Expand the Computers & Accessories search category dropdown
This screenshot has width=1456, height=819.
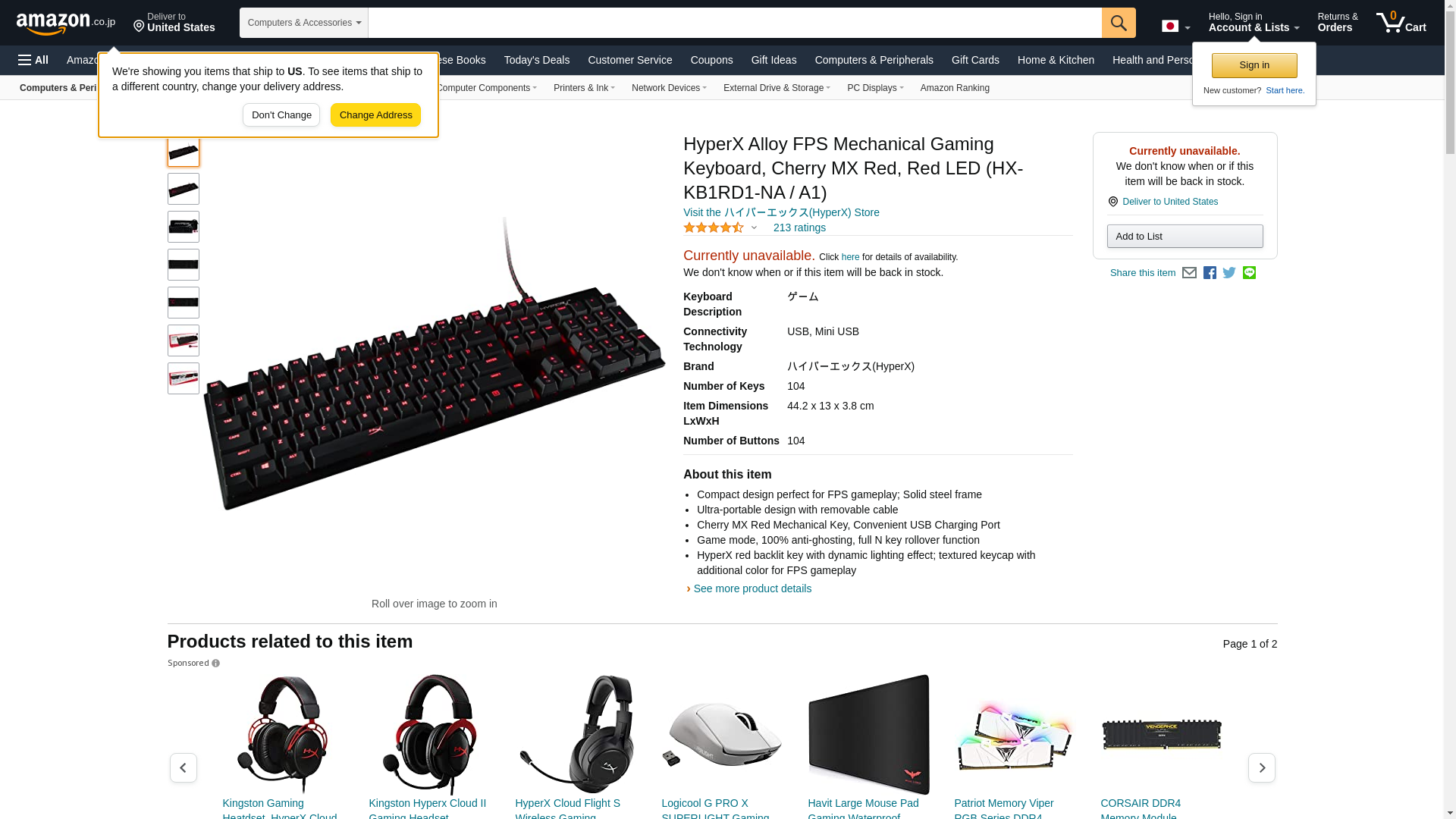point(304,23)
